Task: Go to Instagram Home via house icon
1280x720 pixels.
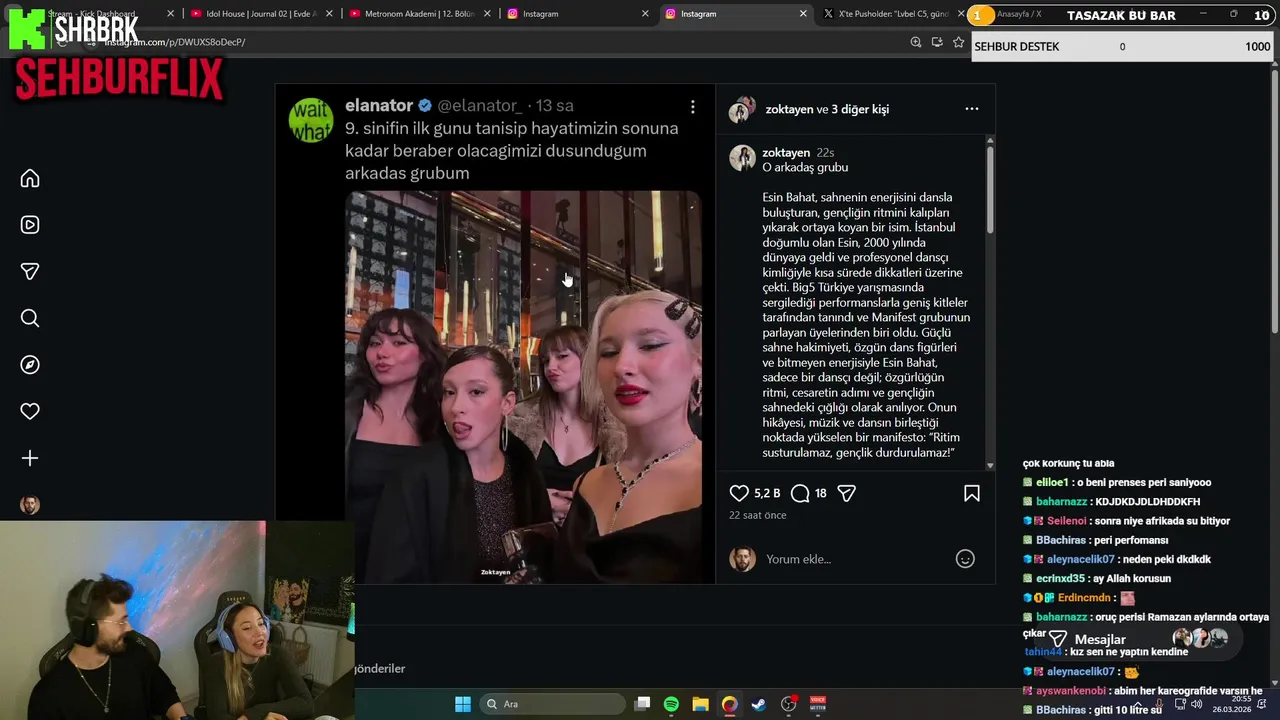Action: pos(30,178)
